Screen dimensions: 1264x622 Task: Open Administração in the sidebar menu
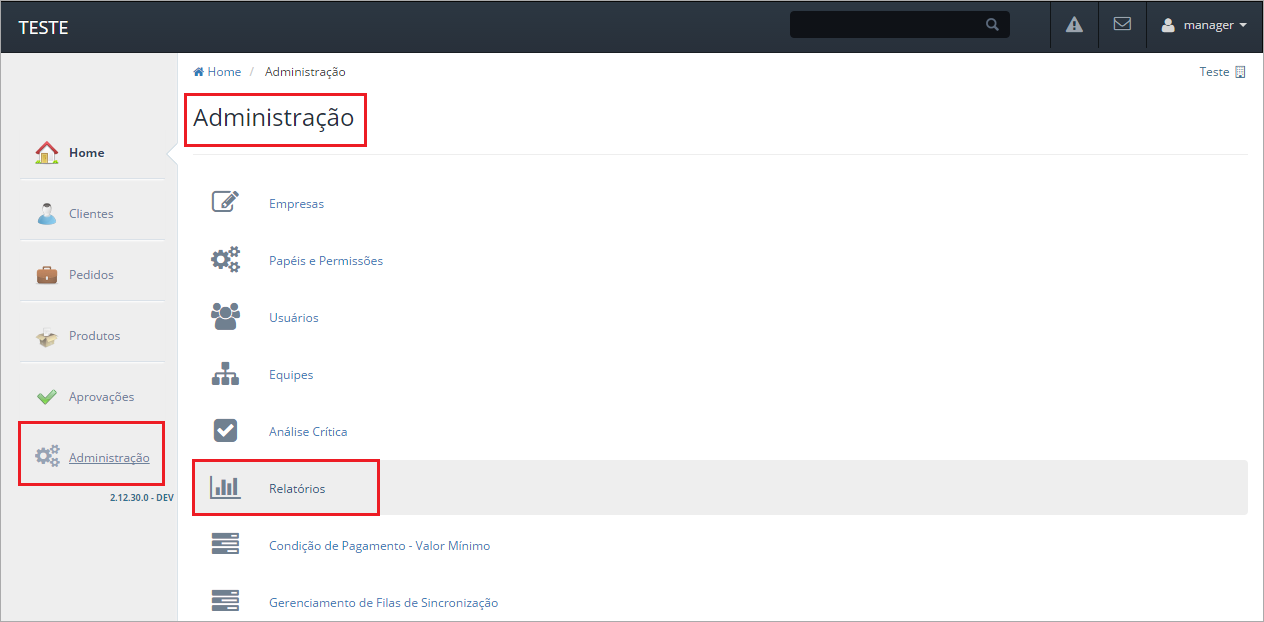point(109,458)
